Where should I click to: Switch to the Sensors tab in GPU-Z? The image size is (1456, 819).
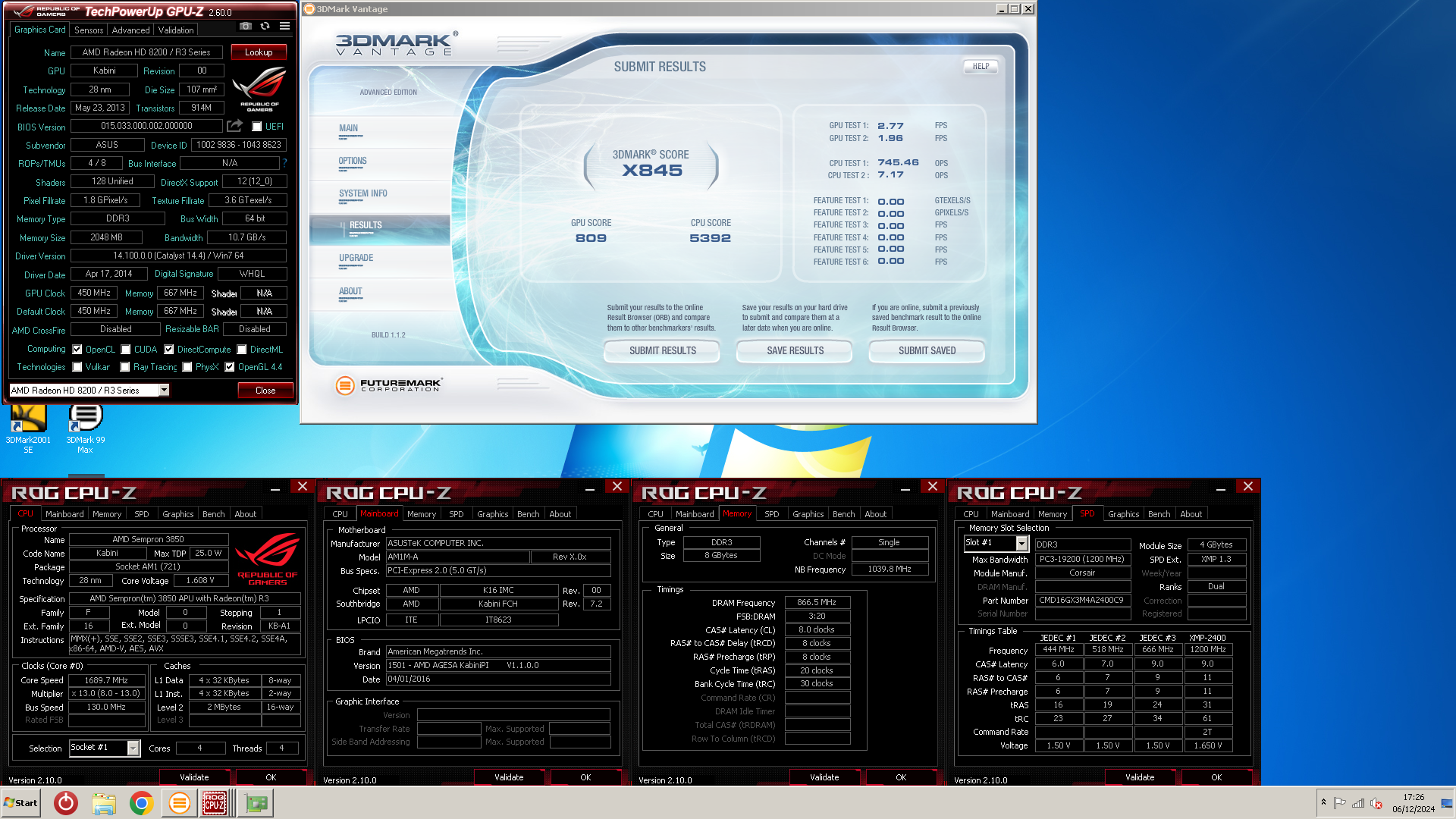point(89,30)
